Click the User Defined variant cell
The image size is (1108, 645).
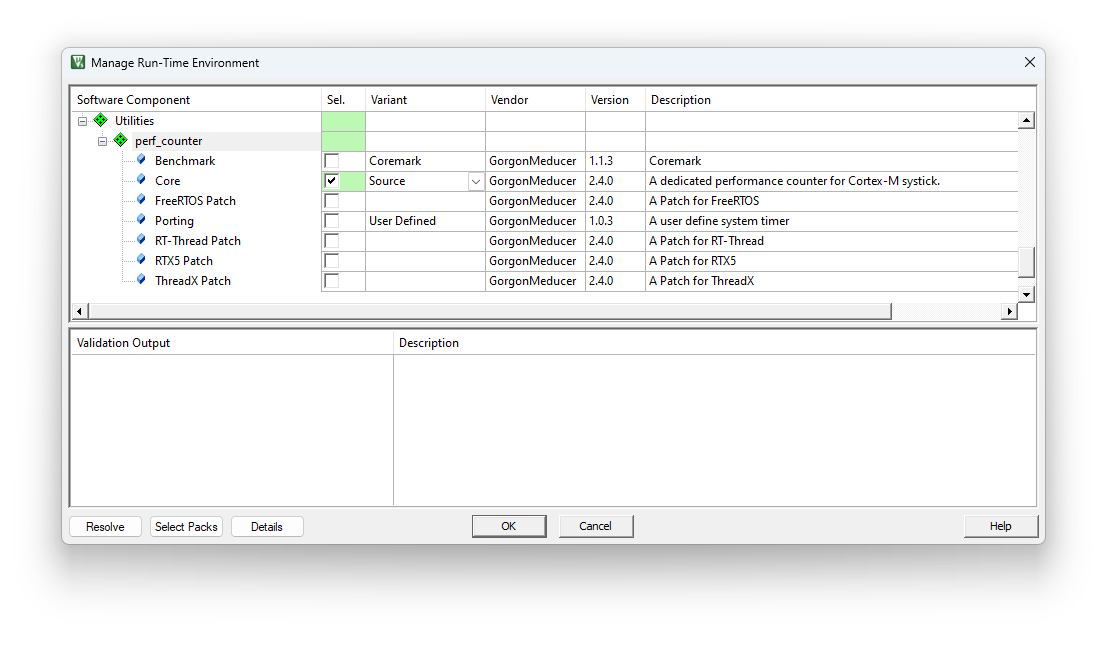[x=425, y=221]
